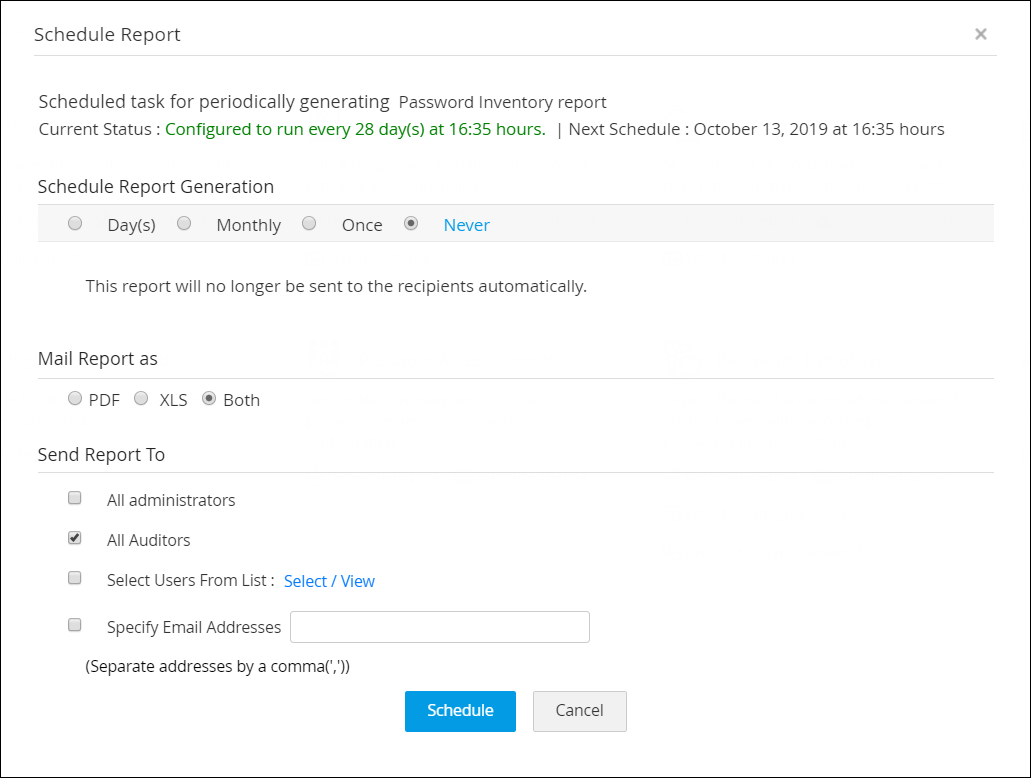Open the Select / View users link
1031x778 pixels.
click(x=329, y=581)
